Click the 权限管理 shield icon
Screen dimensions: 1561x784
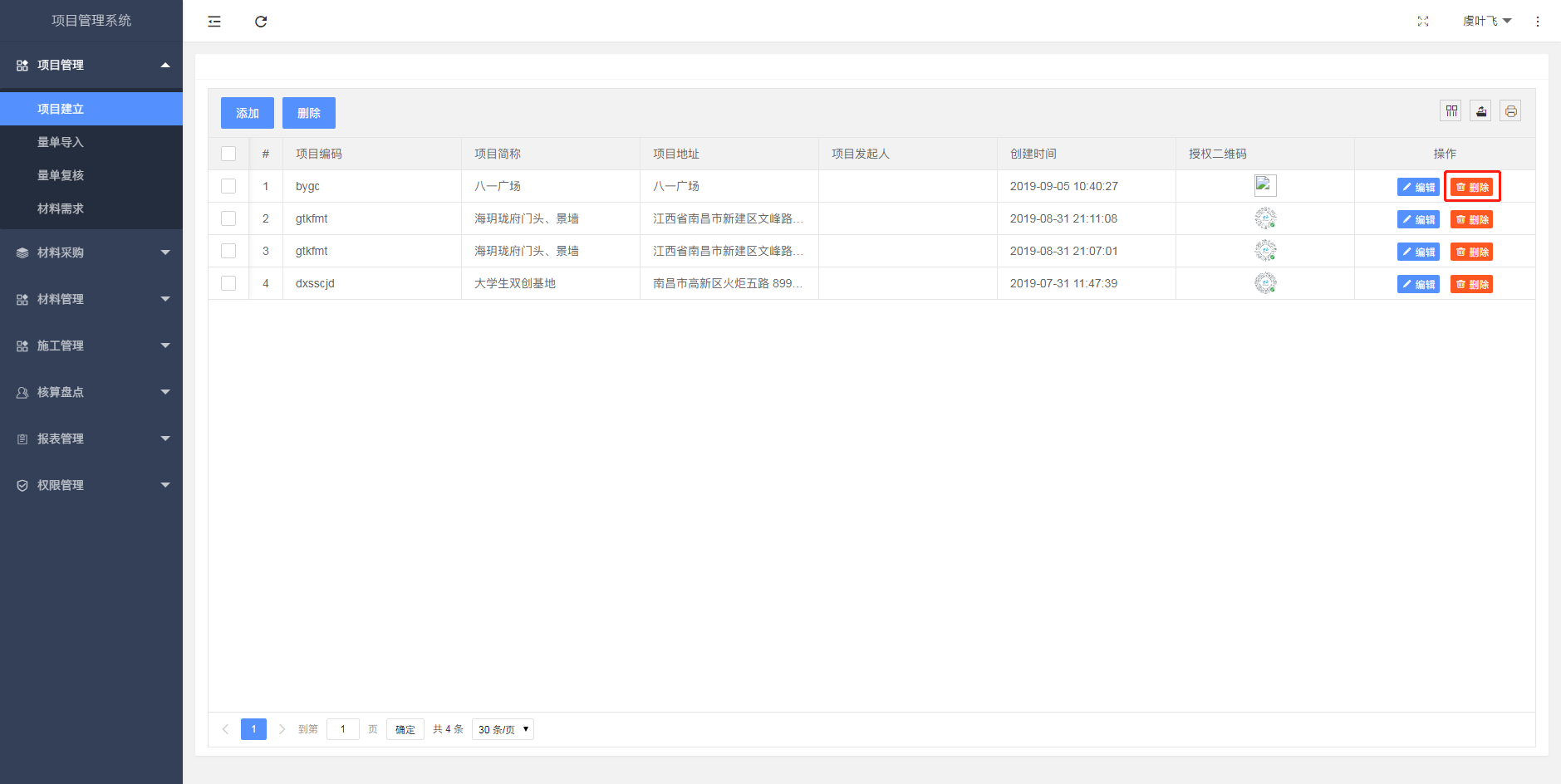tap(22, 485)
